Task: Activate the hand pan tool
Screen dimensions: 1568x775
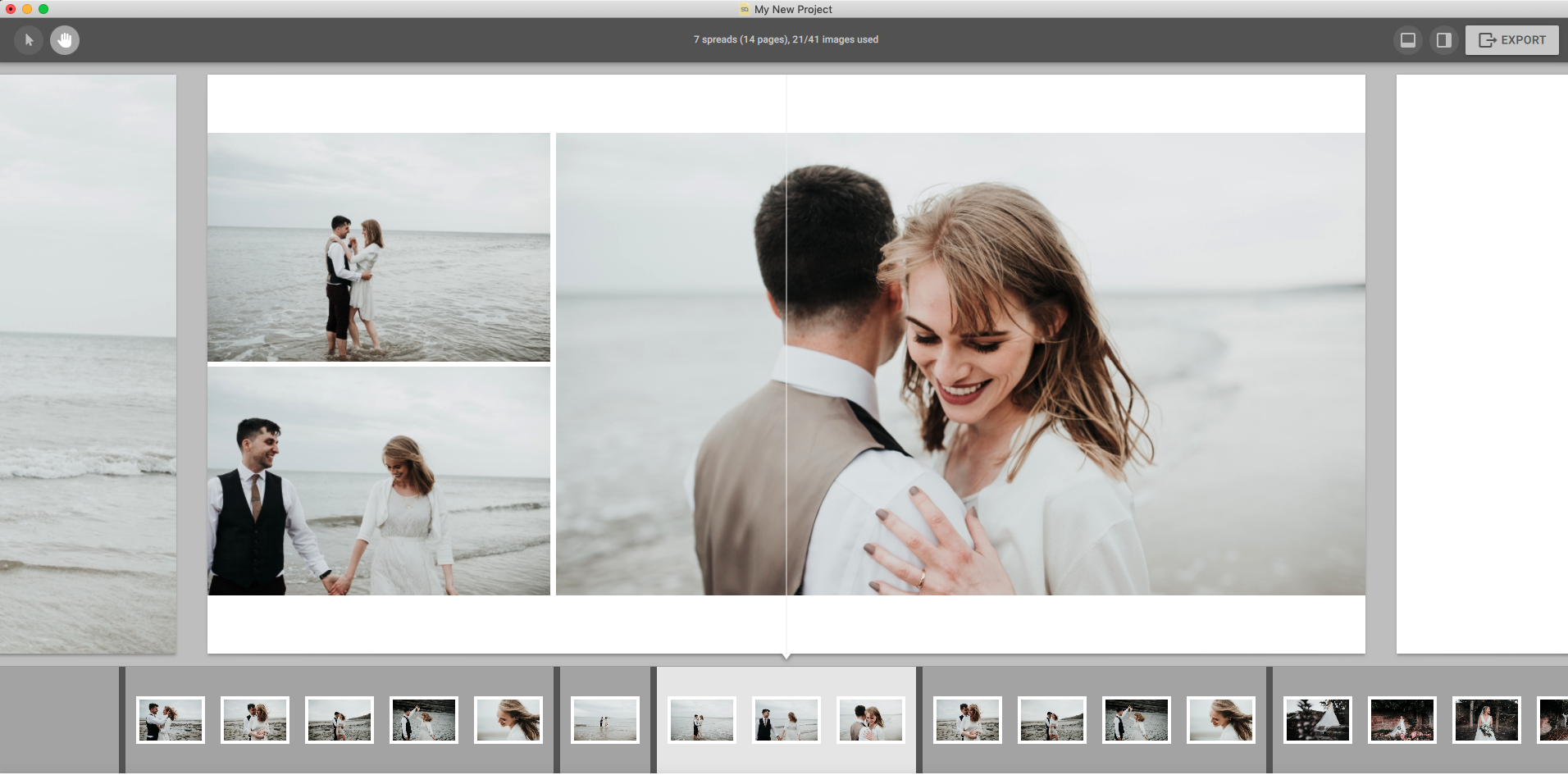Action: [x=65, y=39]
